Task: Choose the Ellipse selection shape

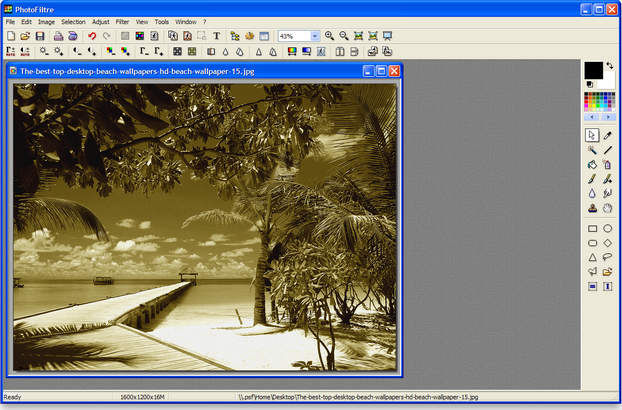Action: click(x=607, y=228)
